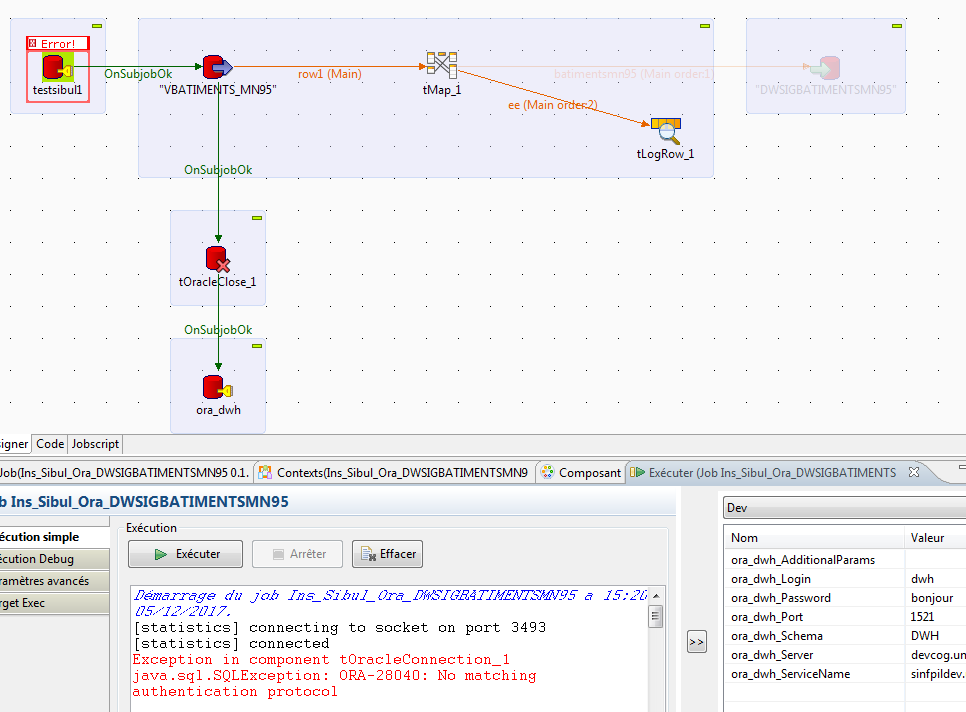Select the tLogRow_1 component icon
This screenshot has width=966, height=712.
click(x=665, y=130)
